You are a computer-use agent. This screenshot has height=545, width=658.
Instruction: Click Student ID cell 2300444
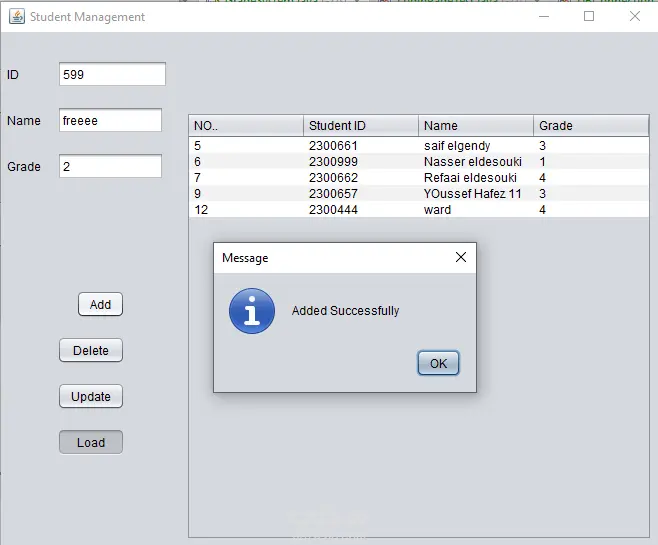click(x=361, y=209)
